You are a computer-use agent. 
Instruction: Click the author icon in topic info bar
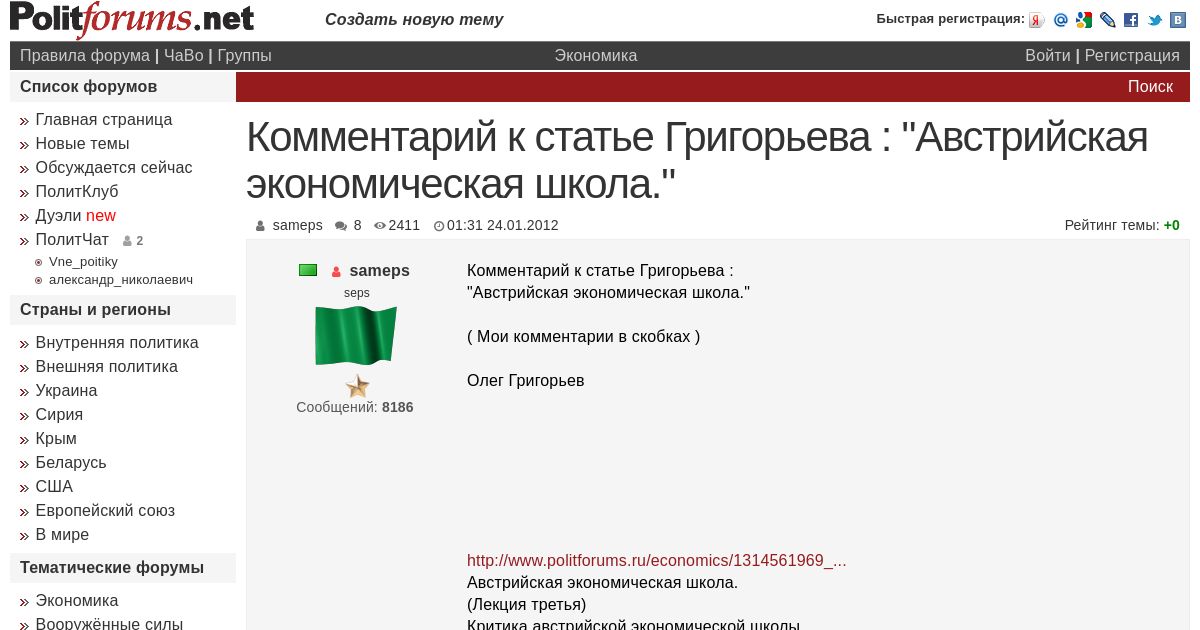click(x=260, y=226)
